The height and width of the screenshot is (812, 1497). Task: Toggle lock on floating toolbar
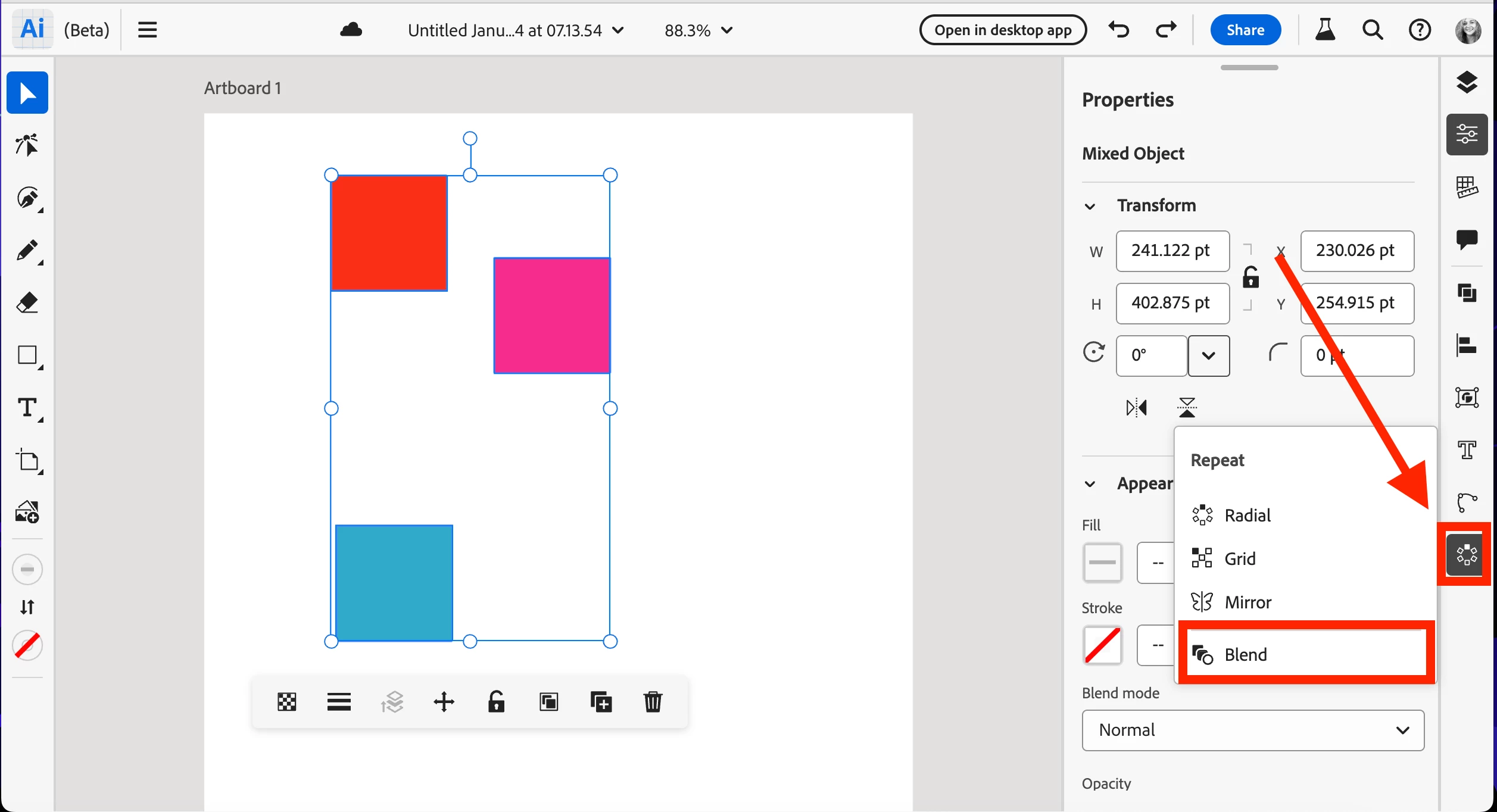point(496,702)
